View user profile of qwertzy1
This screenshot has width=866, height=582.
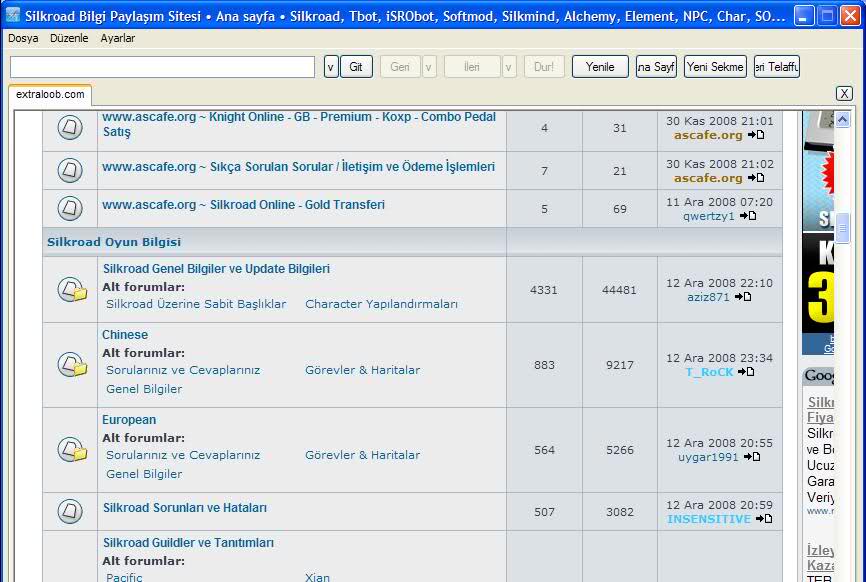(x=709, y=216)
